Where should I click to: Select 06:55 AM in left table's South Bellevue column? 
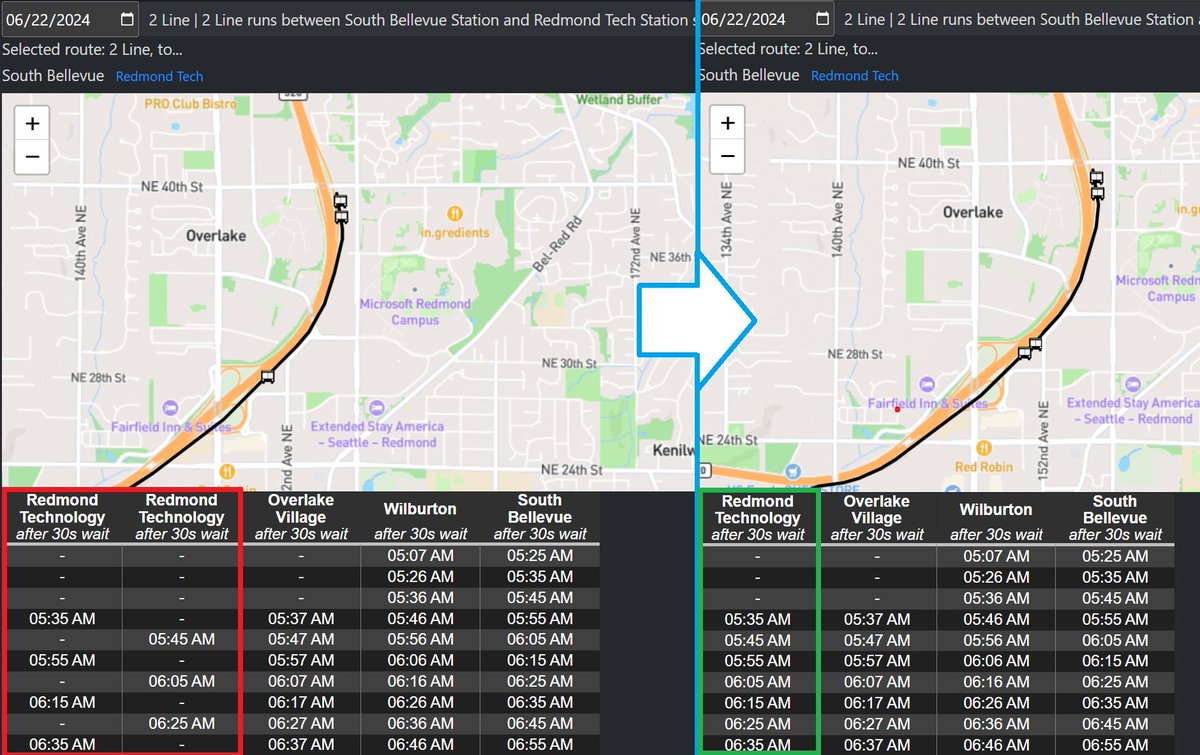540,744
